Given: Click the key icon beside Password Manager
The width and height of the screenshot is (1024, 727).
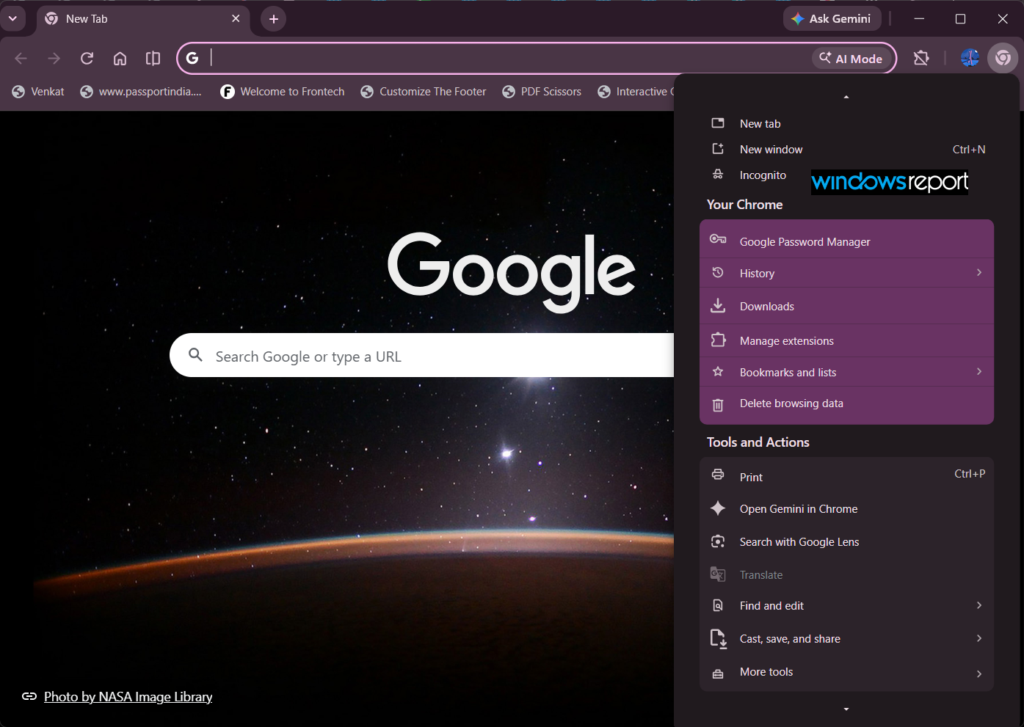Looking at the screenshot, I should pyautogui.click(x=718, y=239).
